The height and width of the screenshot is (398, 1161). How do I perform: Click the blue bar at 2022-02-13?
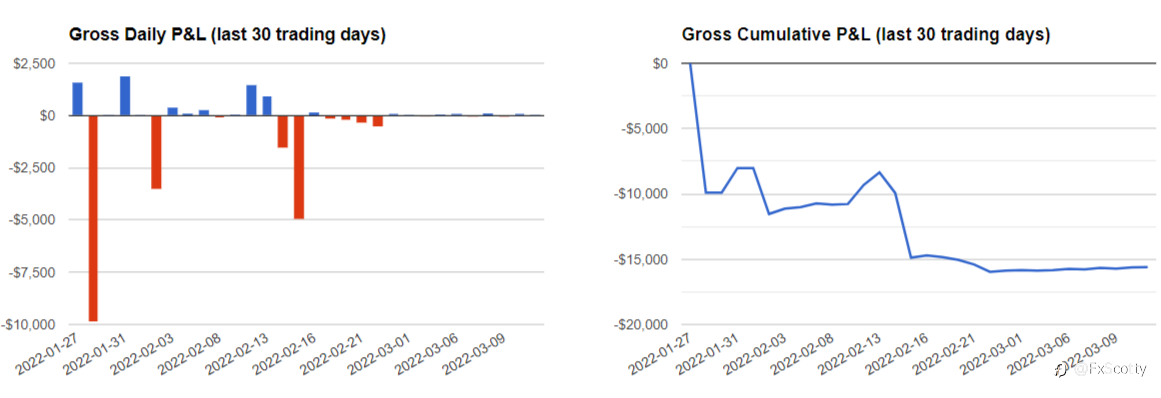pyautogui.click(x=251, y=101)
